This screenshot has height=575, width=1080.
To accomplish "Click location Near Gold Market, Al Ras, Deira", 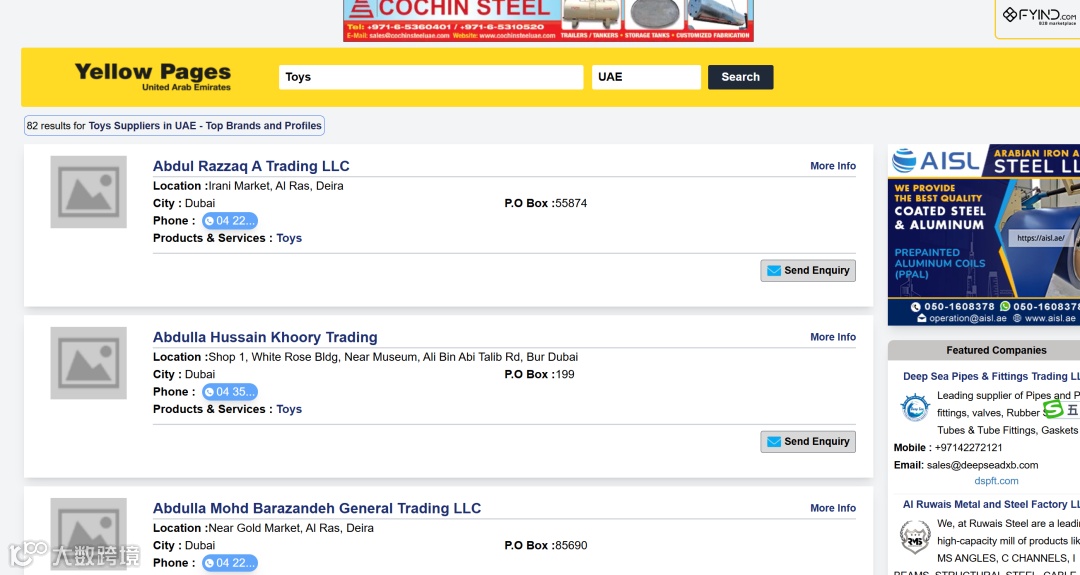I will tap(291, 528).
